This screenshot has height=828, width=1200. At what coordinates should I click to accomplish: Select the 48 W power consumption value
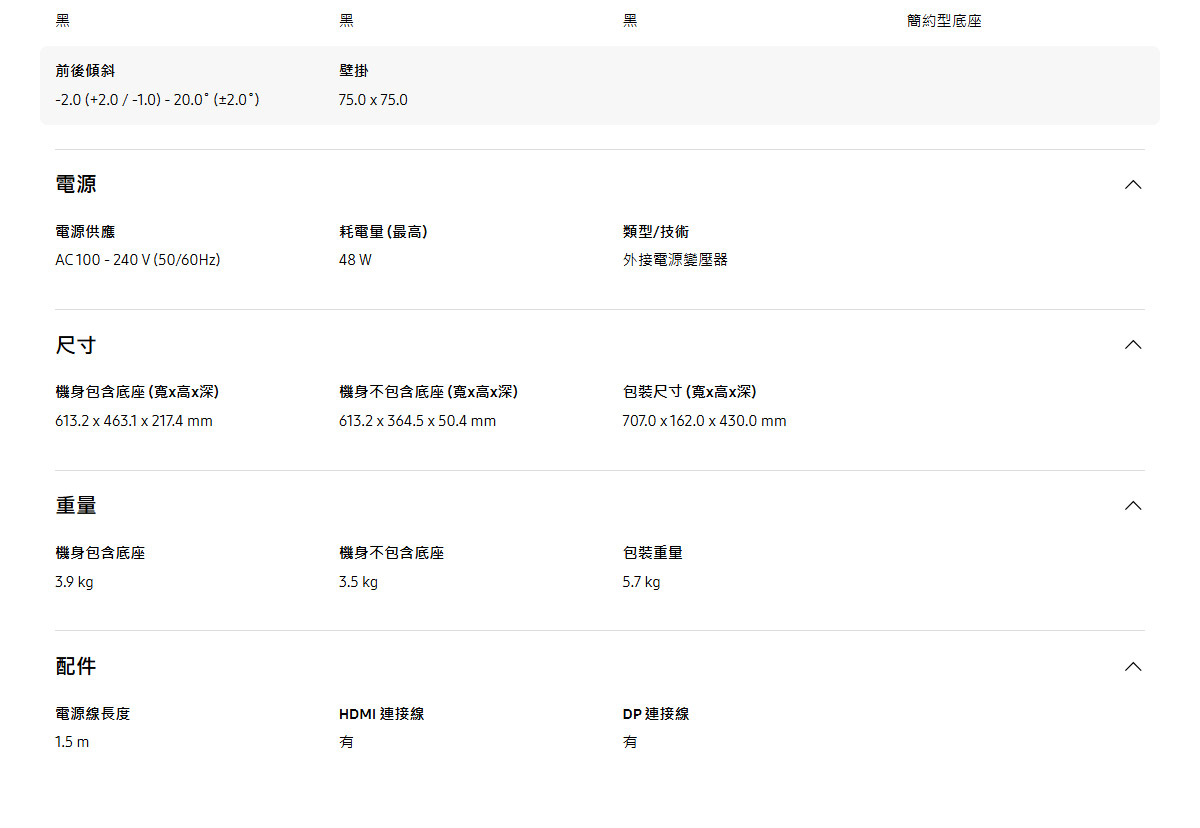pyautogui.click(x=355, y=260)
